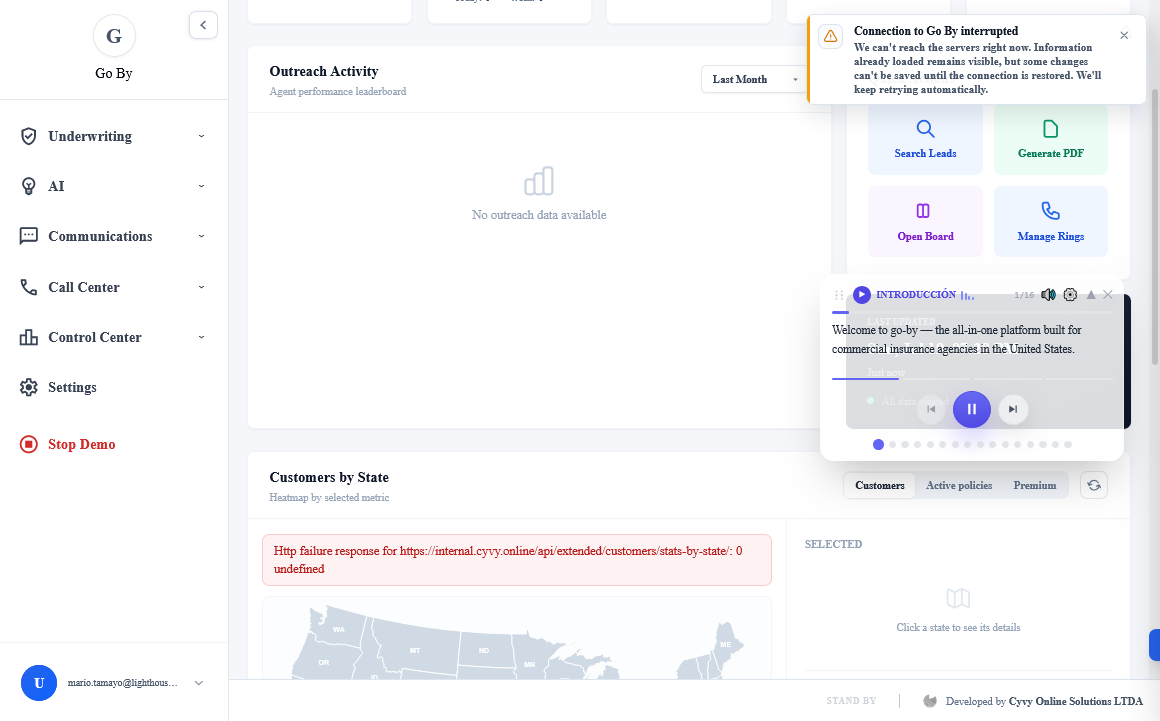
Task: Open tour player settings gear
Action: [x=1070, y=294]
